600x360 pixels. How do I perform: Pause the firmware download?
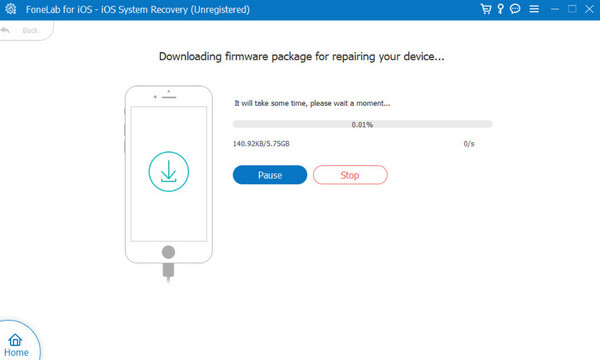270,175
